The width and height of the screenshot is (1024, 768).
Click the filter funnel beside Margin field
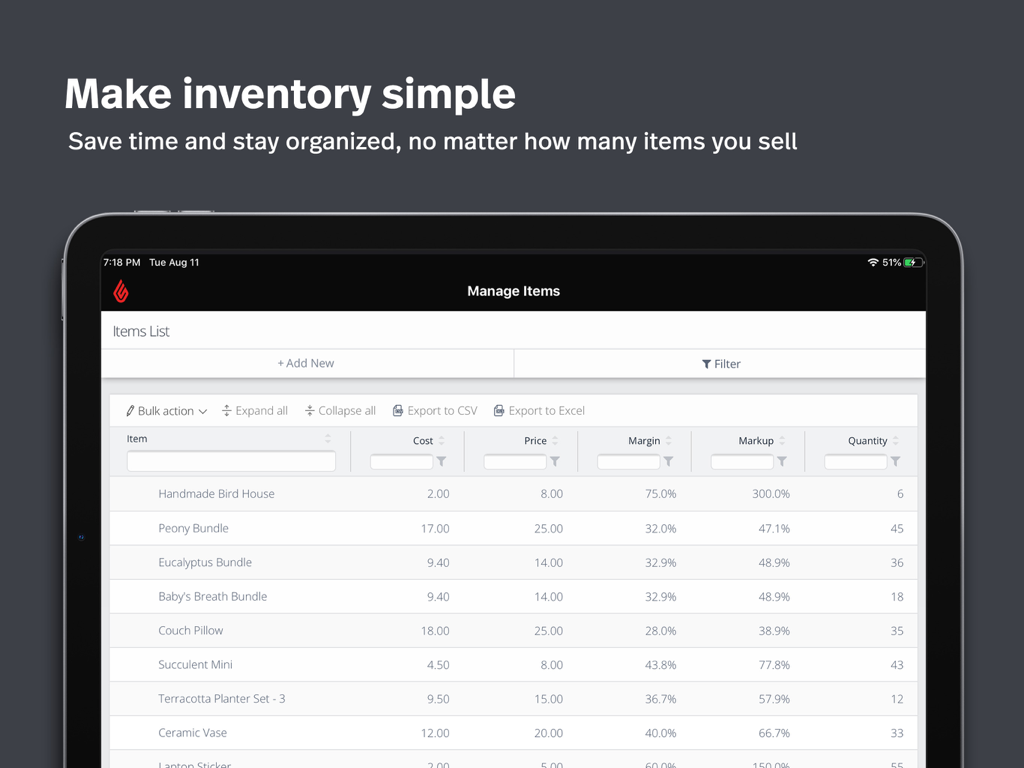click(667, 461)
